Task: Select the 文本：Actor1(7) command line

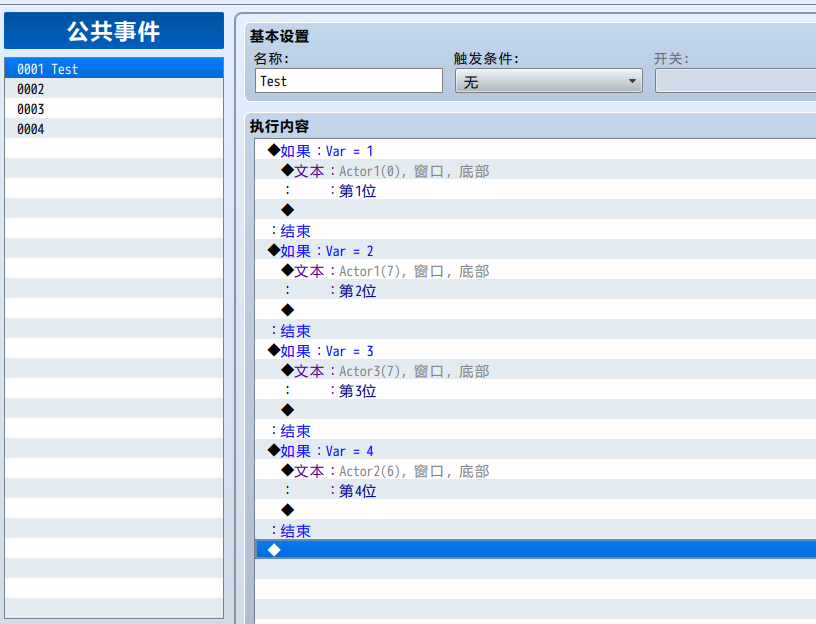Action: [536, 271]
